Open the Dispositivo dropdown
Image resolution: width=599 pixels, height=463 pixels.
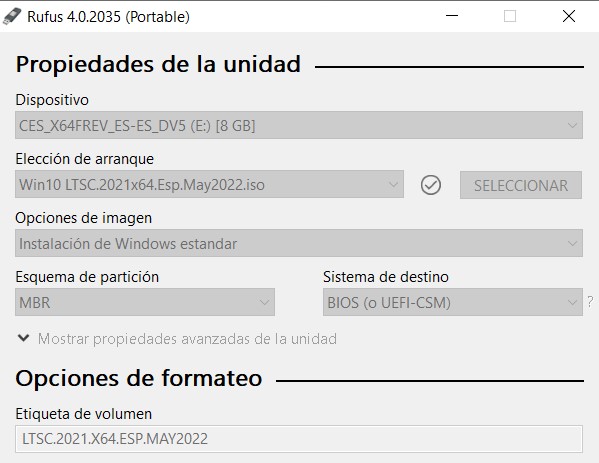tap(299, 125)
